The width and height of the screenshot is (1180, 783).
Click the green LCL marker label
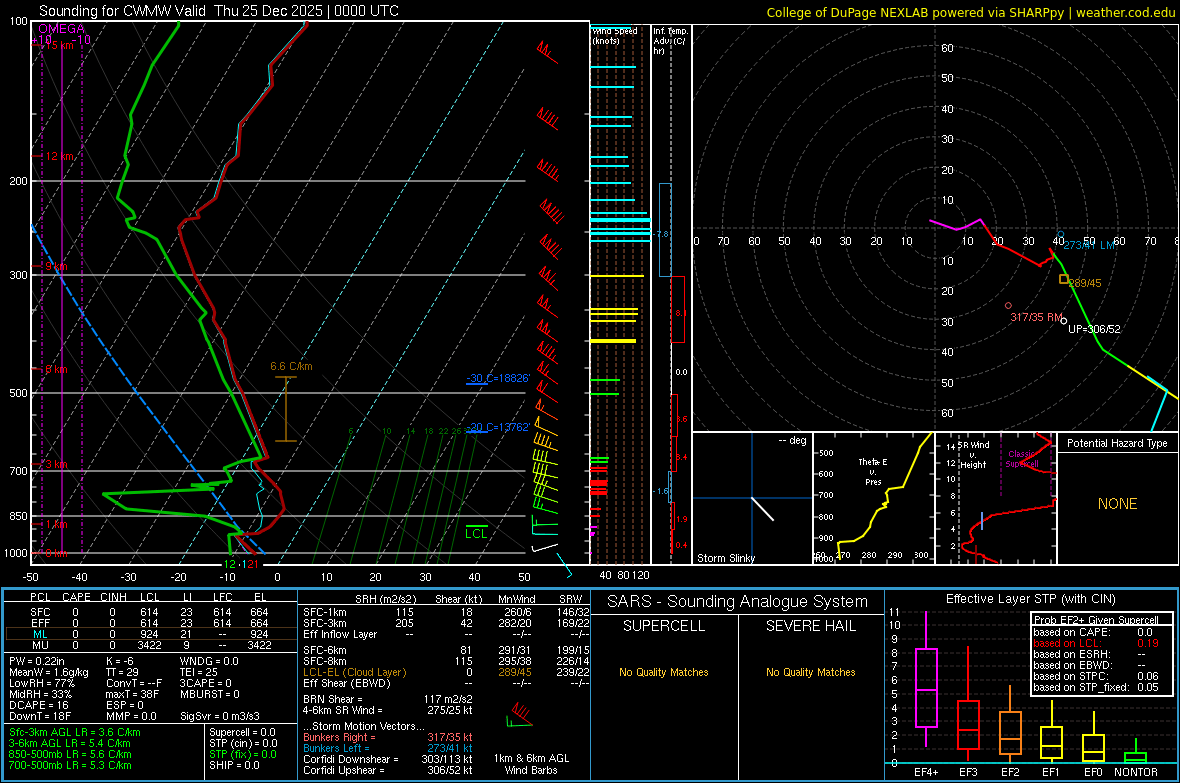(x=476, y=534)
